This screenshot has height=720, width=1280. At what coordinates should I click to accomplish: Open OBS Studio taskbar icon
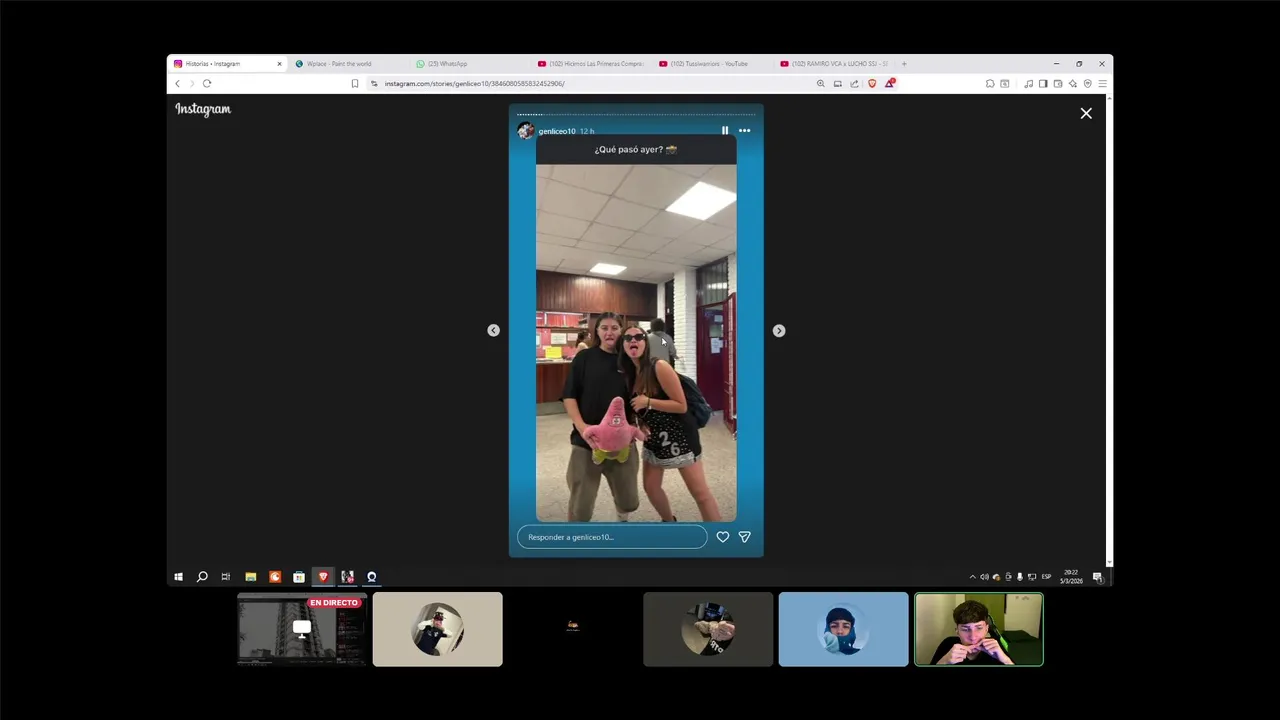click(371, 577)
